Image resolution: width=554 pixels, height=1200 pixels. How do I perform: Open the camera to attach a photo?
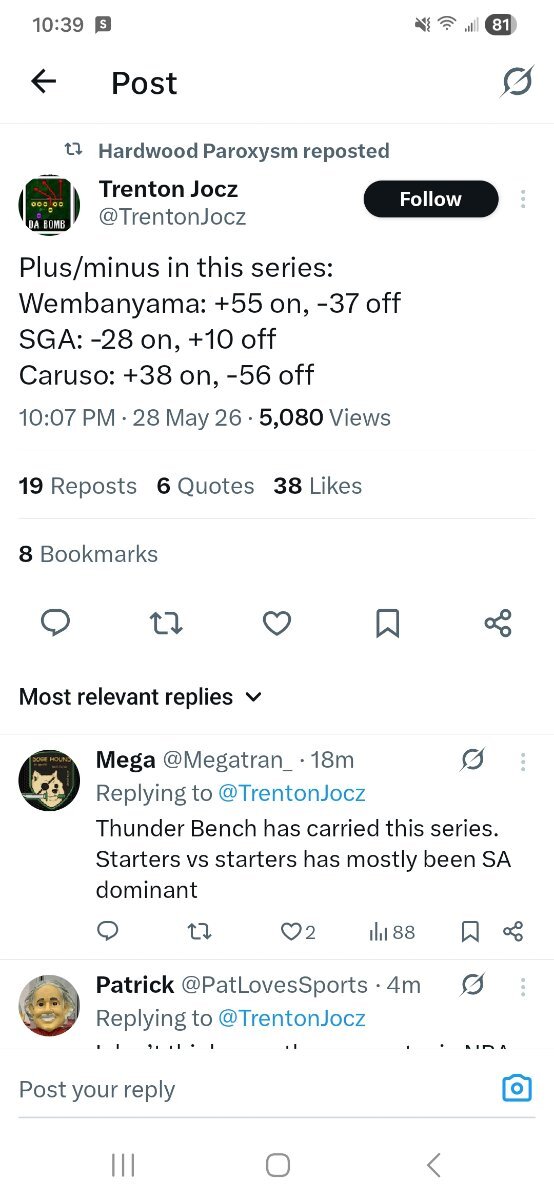click(517, 1089)
